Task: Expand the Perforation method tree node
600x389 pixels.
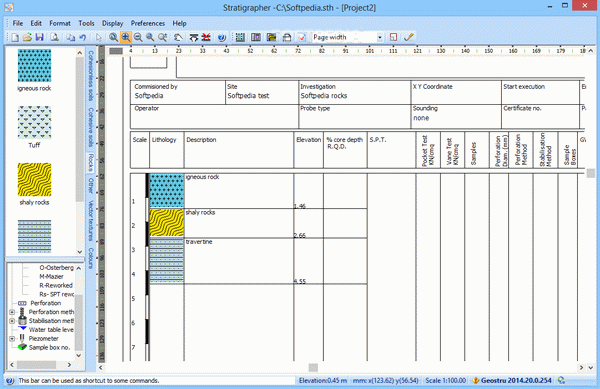Action: pos(12,312)
